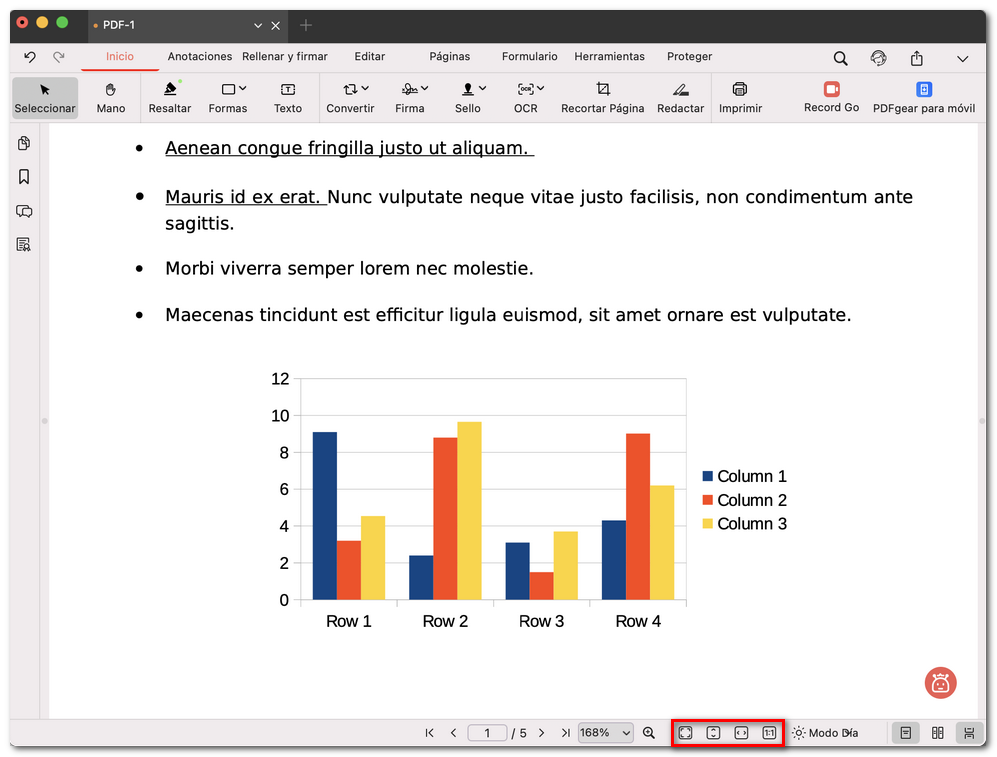Click the Resaltar highlighter tool
The image size is (997, 757).
(x=169, y=97)
